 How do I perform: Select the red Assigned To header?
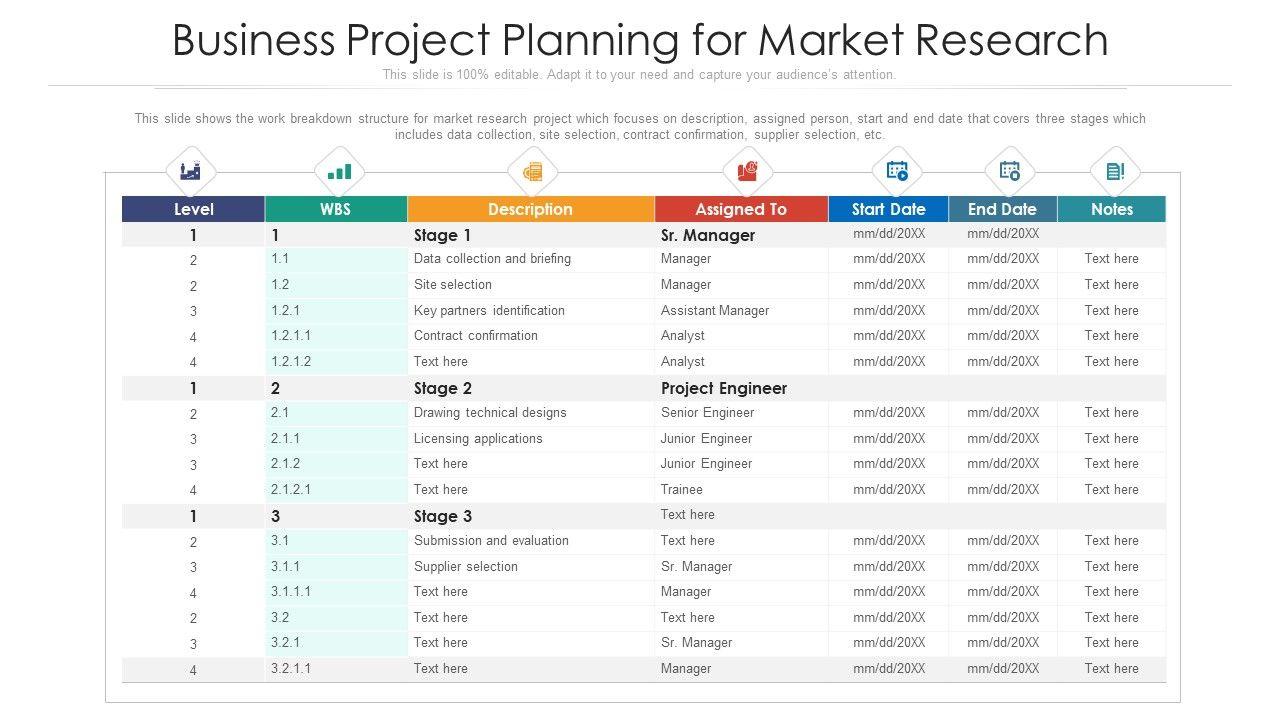[741, 209]
